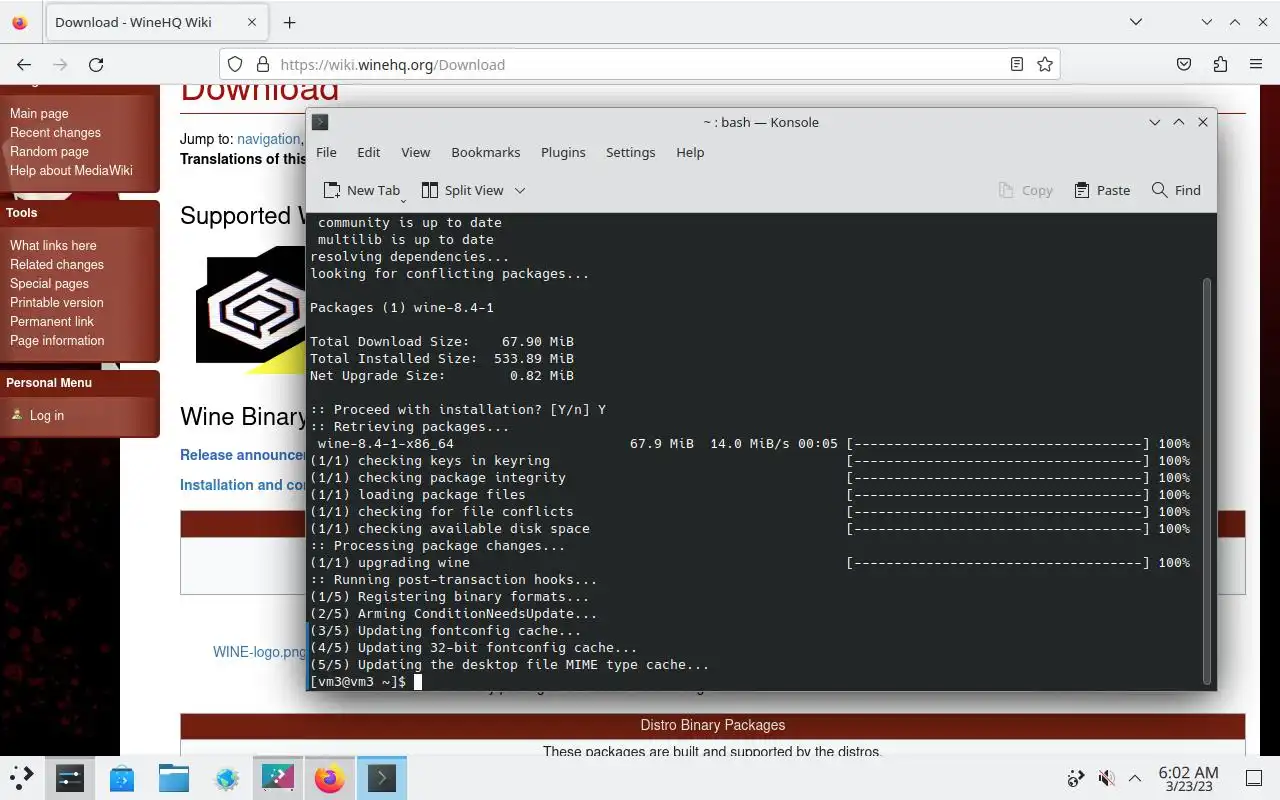The width and height of the screenshot is (1280, 800).
Task: Expand the Split View dropdown arrow
Action: tap(520, 190)
